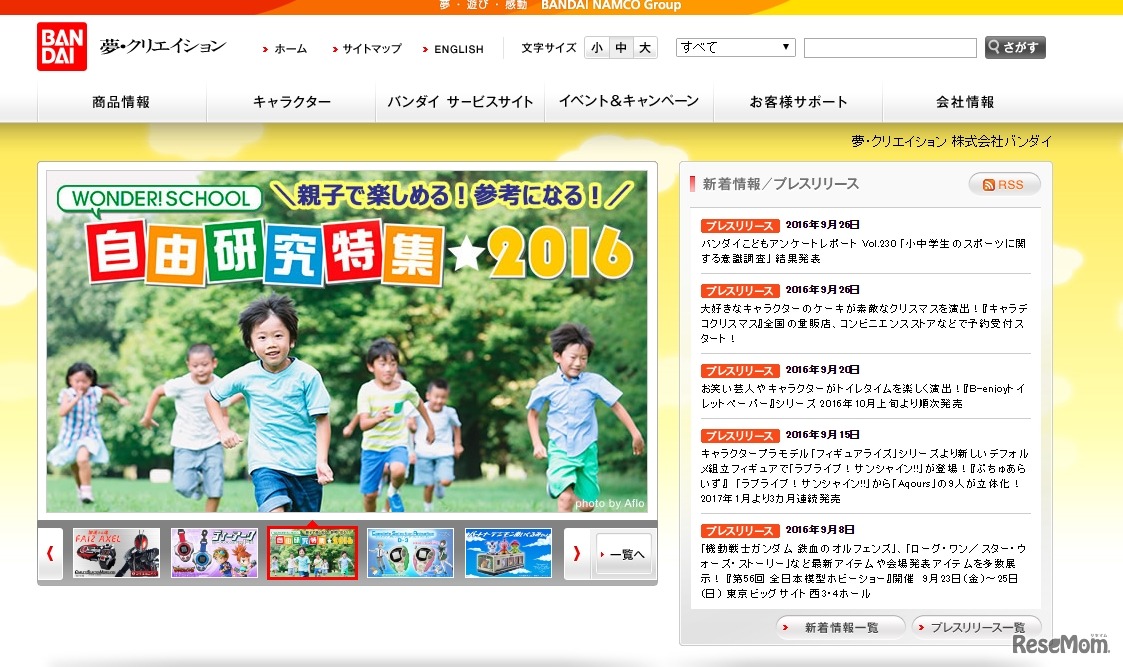1123x667 pixels.
Task: Open 商品情報 menu
Action: (x=121, y=102)
